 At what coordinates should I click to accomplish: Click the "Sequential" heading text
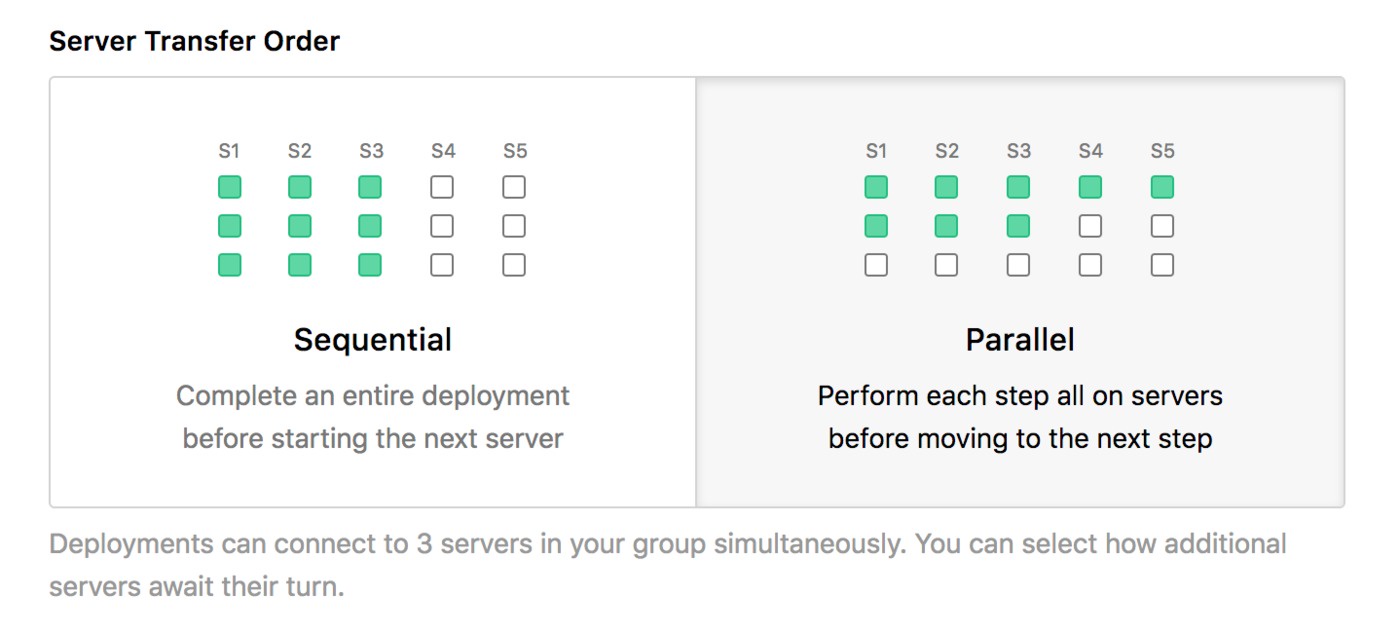click(x=372, y=340)
